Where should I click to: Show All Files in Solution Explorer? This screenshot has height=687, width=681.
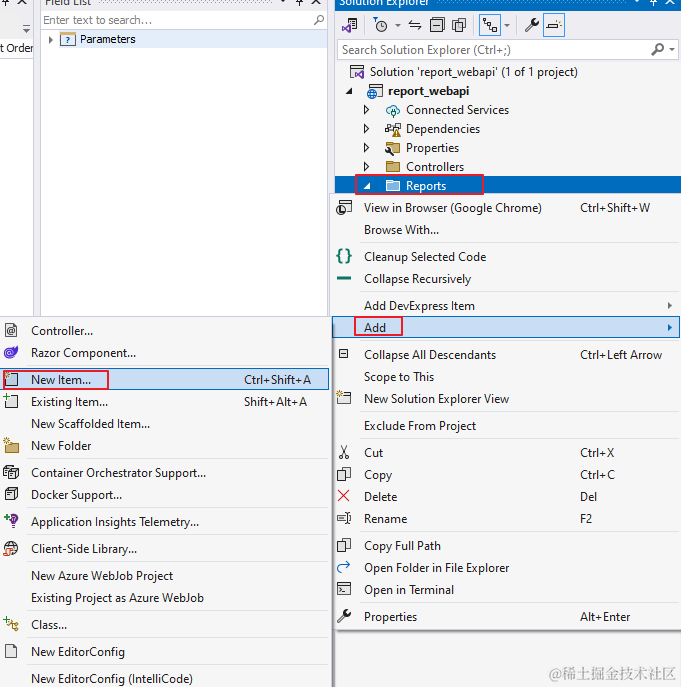(x=459, y=25)
